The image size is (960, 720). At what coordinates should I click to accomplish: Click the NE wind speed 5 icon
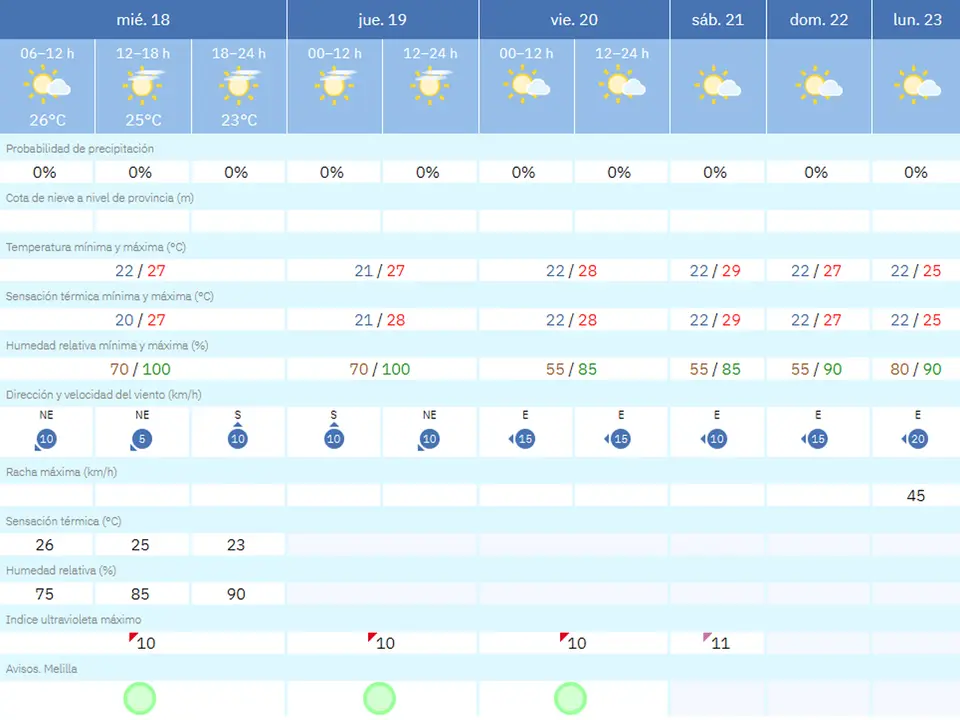pos(141,439)
